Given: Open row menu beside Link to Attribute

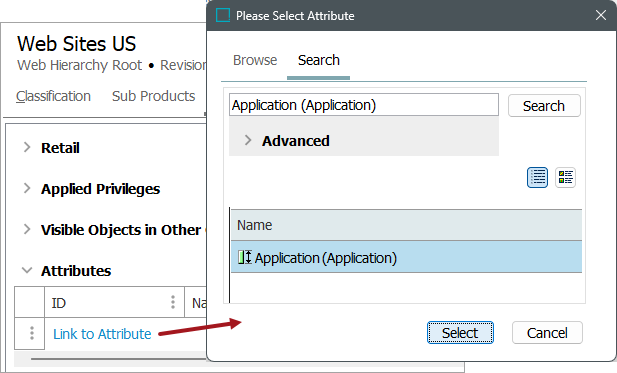Looking at the screenshot, I should [32, 333].
